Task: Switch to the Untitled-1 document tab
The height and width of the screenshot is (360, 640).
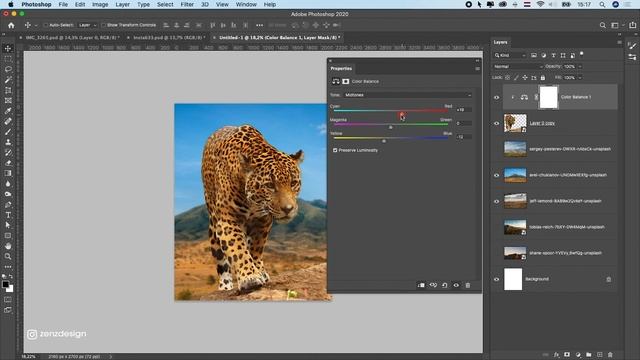Action: 280,37
